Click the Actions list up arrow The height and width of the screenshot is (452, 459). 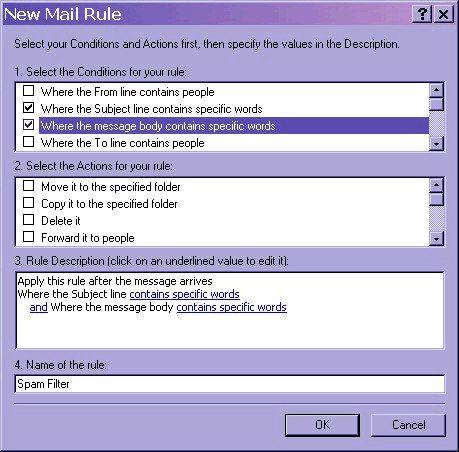[x=436, y=185]
